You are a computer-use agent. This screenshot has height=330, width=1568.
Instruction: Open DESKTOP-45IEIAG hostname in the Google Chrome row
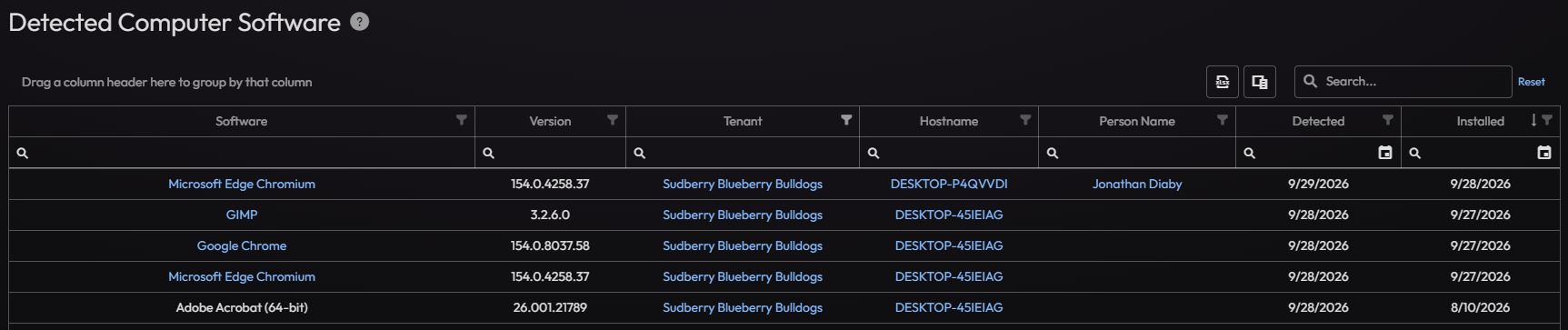point(949,245)
